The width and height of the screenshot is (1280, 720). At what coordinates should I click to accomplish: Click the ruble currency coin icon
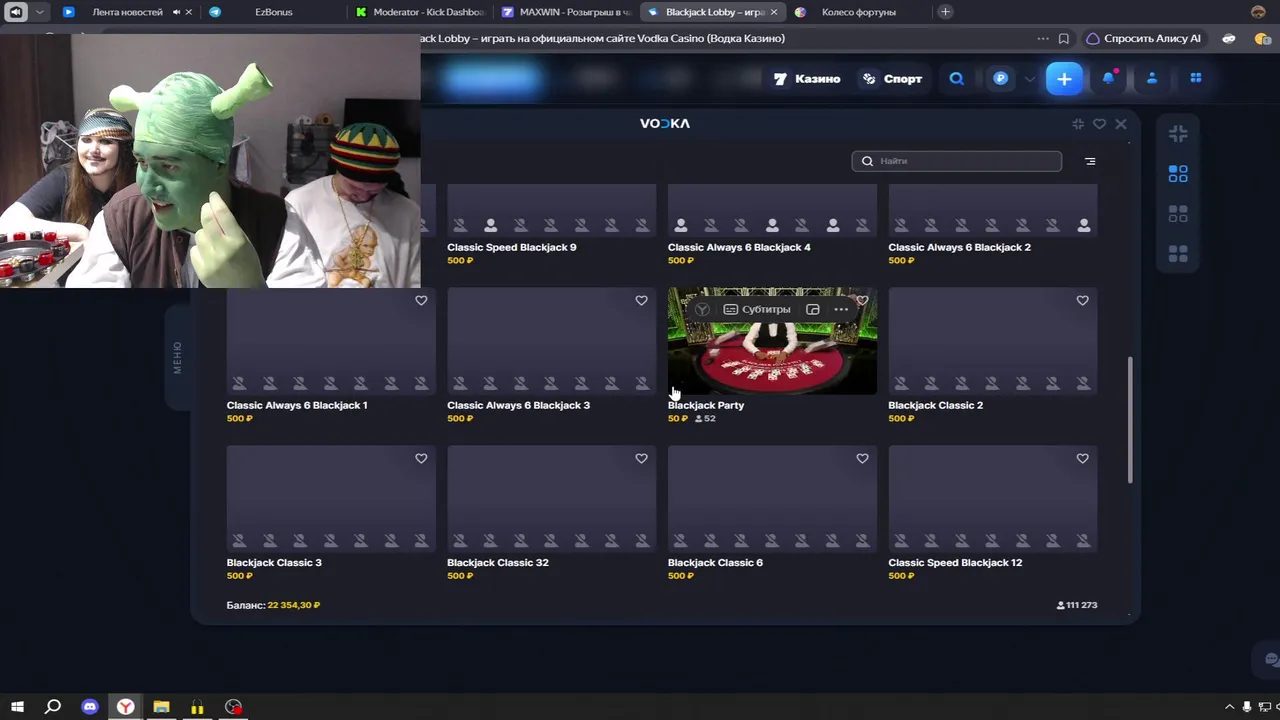[1000, 78]
